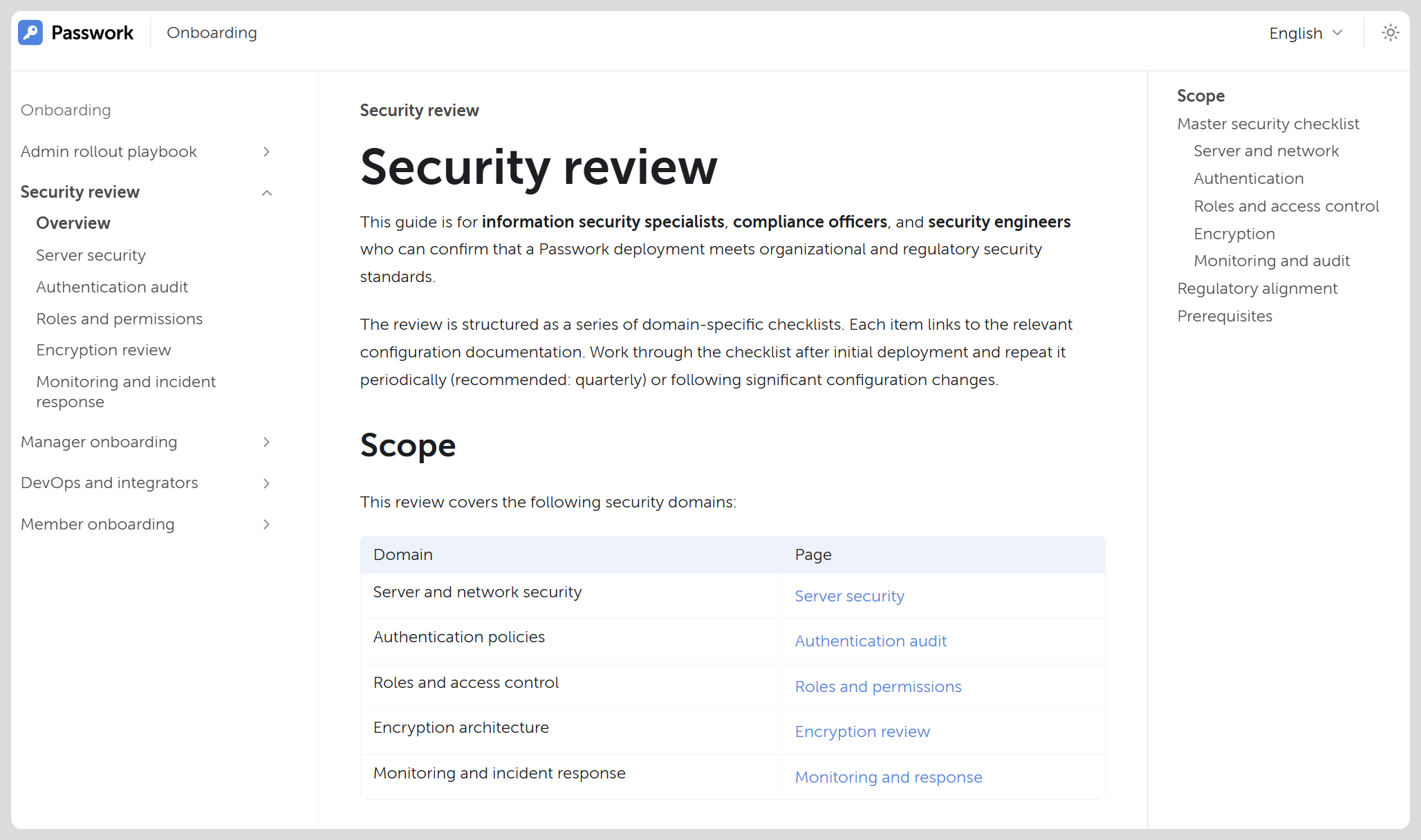Viewport: 1421px width, 840px height.
Task: Jump to Regulatory alignment in outline
Action: [x=1257, y=288]
